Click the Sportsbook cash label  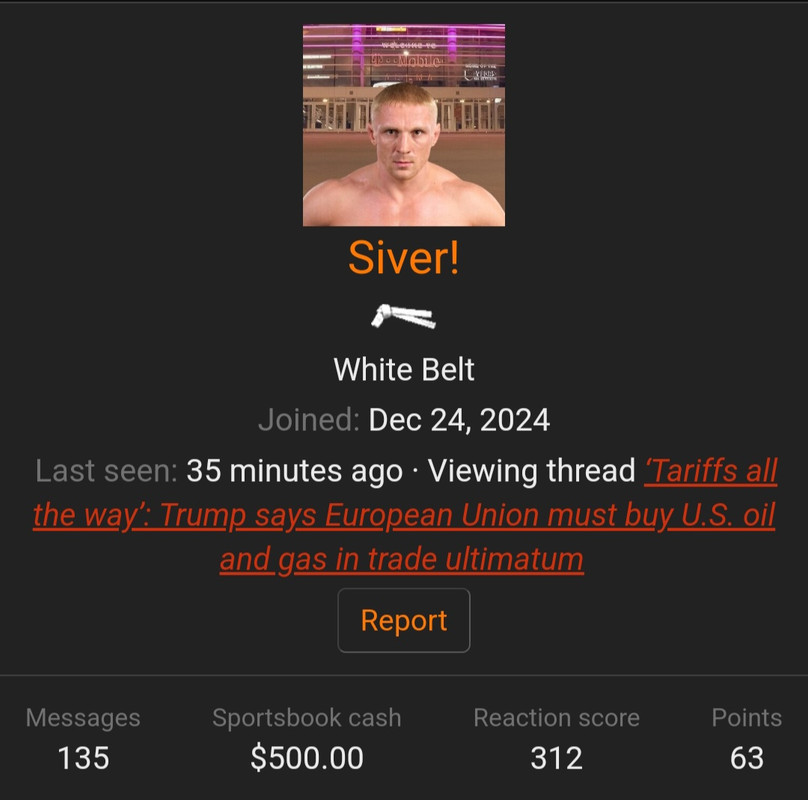tap(307, 718)
